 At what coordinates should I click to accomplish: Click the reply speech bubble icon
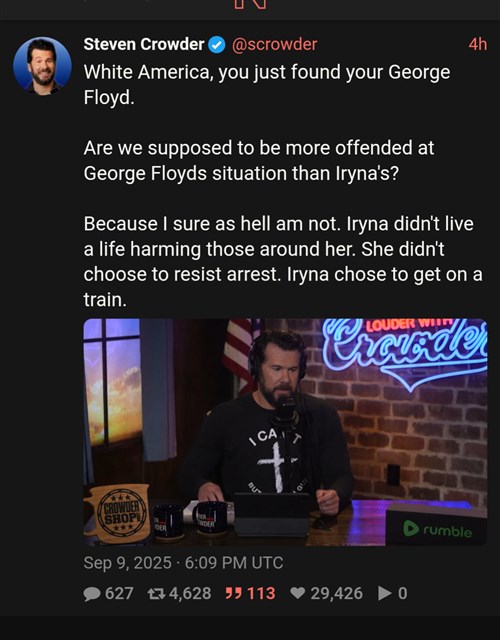(x=92, y=594)
